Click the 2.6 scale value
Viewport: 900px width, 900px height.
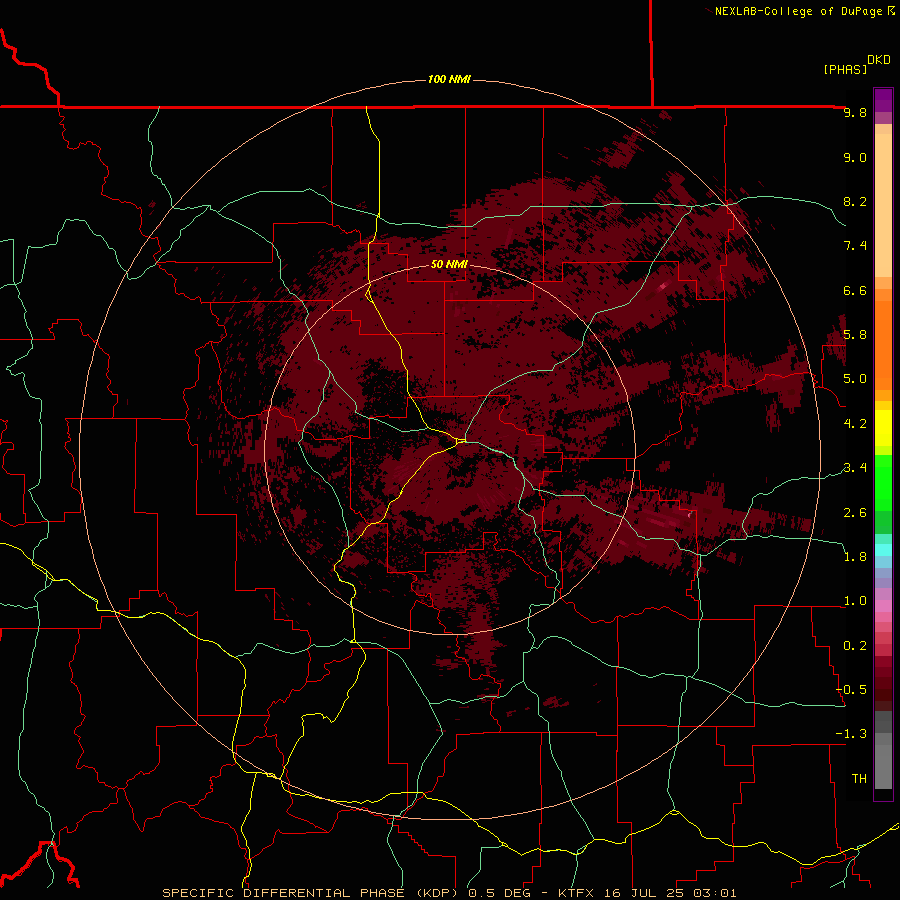[x=855, y=512]
